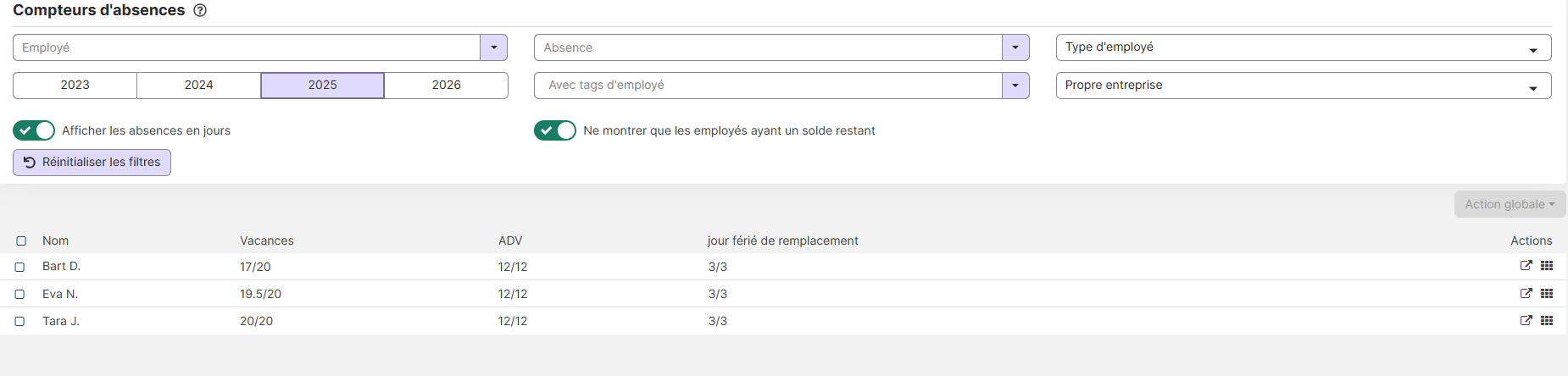Click Réinitialiser les filtres button

pyautogui.click(x=92, y=163)
